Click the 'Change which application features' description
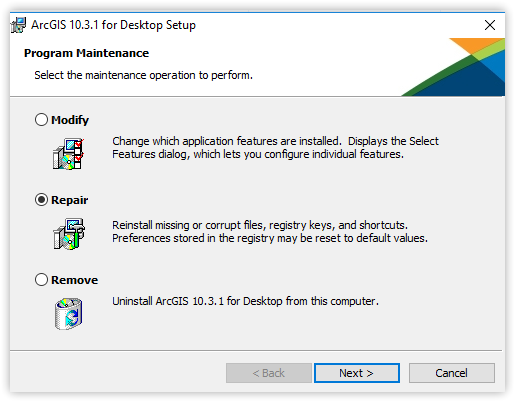The width and height of the screenshot is (515, 404). pyautogui.click(x=275, y=148)
